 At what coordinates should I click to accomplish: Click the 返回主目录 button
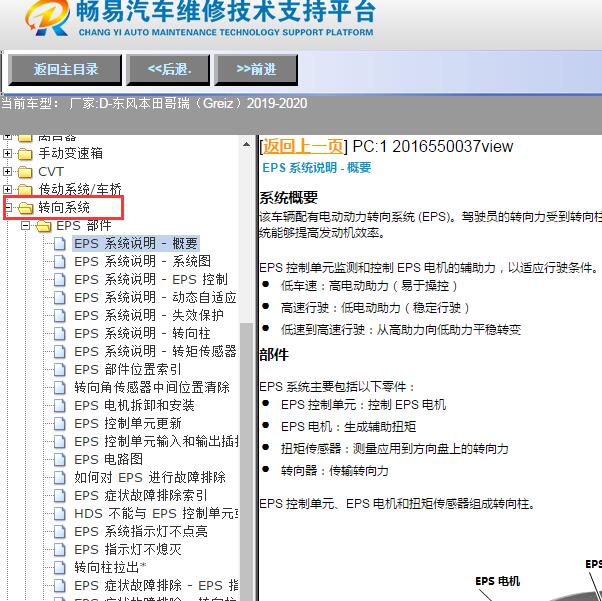click(x=65, y=70)
